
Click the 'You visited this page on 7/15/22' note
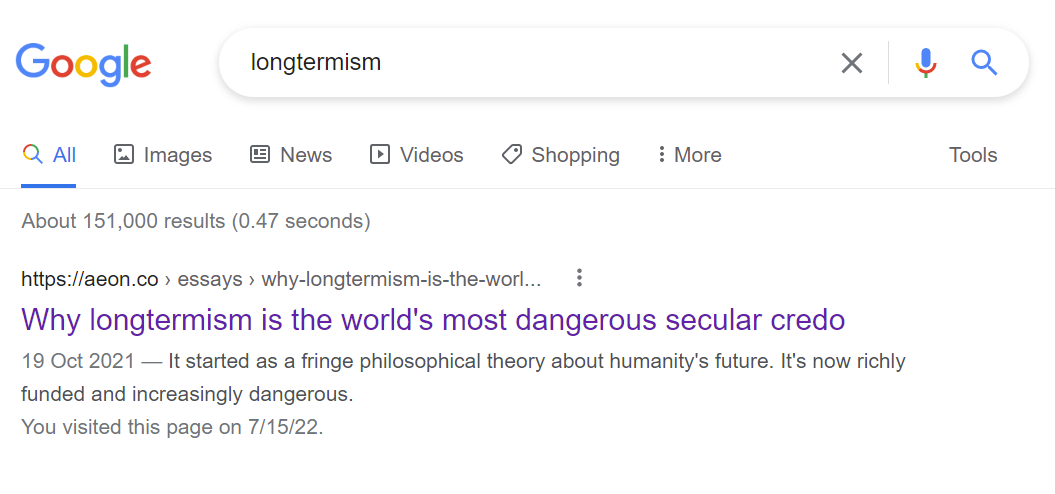(172, 427)
